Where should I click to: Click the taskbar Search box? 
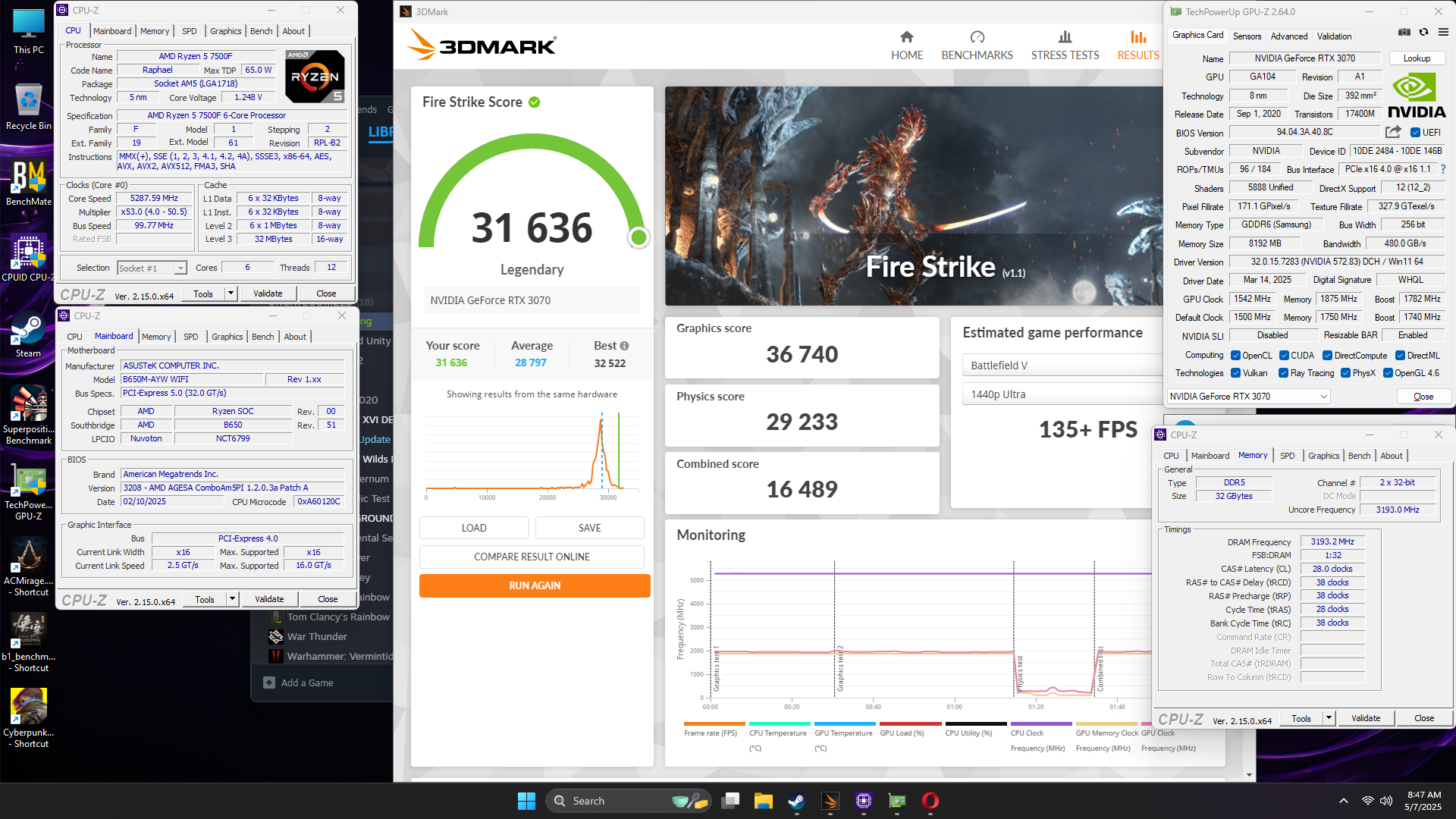(627, 801)
